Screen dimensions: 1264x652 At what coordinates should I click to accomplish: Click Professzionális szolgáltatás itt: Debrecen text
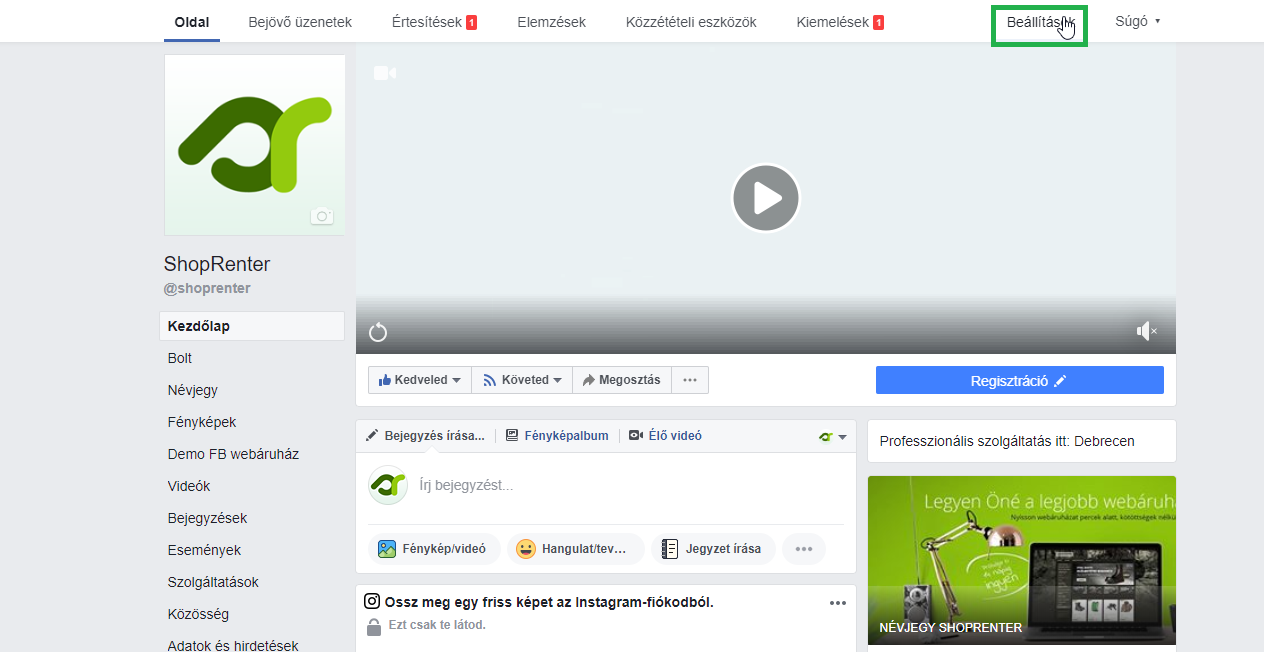(x=1007, y=441)
